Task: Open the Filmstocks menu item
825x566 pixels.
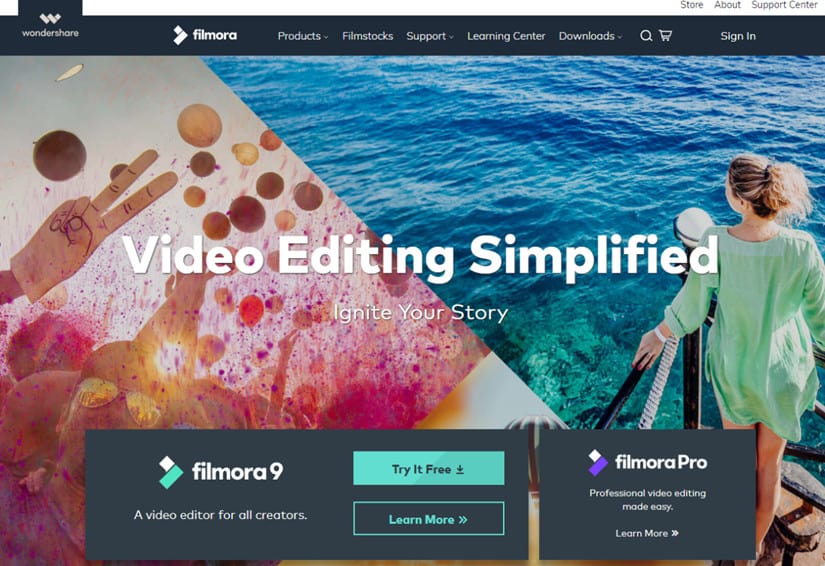Action: pyautogui.click(x=367, y=36)
